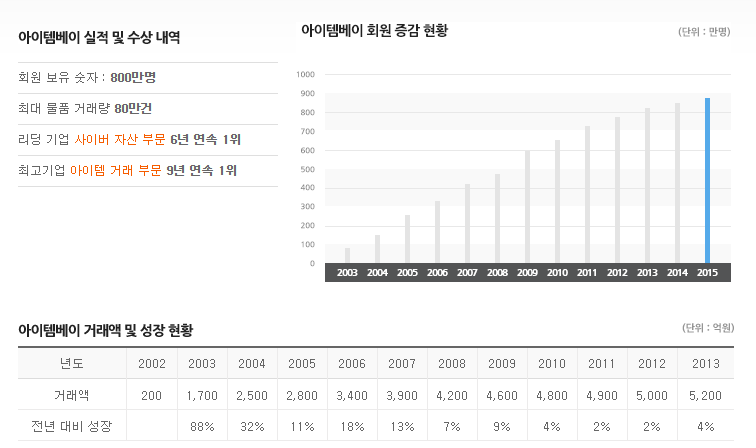Click the 500 y-axis value
The width and height of the screenshot is (756, 448).
point(308,169)
